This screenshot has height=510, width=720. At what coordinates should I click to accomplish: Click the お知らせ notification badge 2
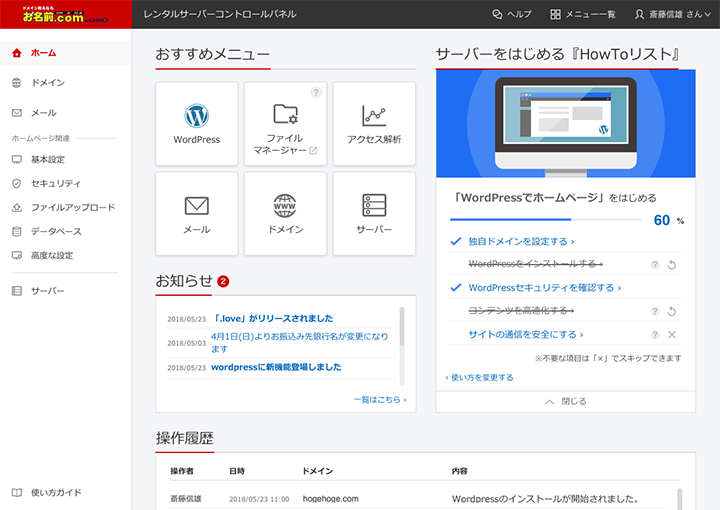(x=223, y=281)
